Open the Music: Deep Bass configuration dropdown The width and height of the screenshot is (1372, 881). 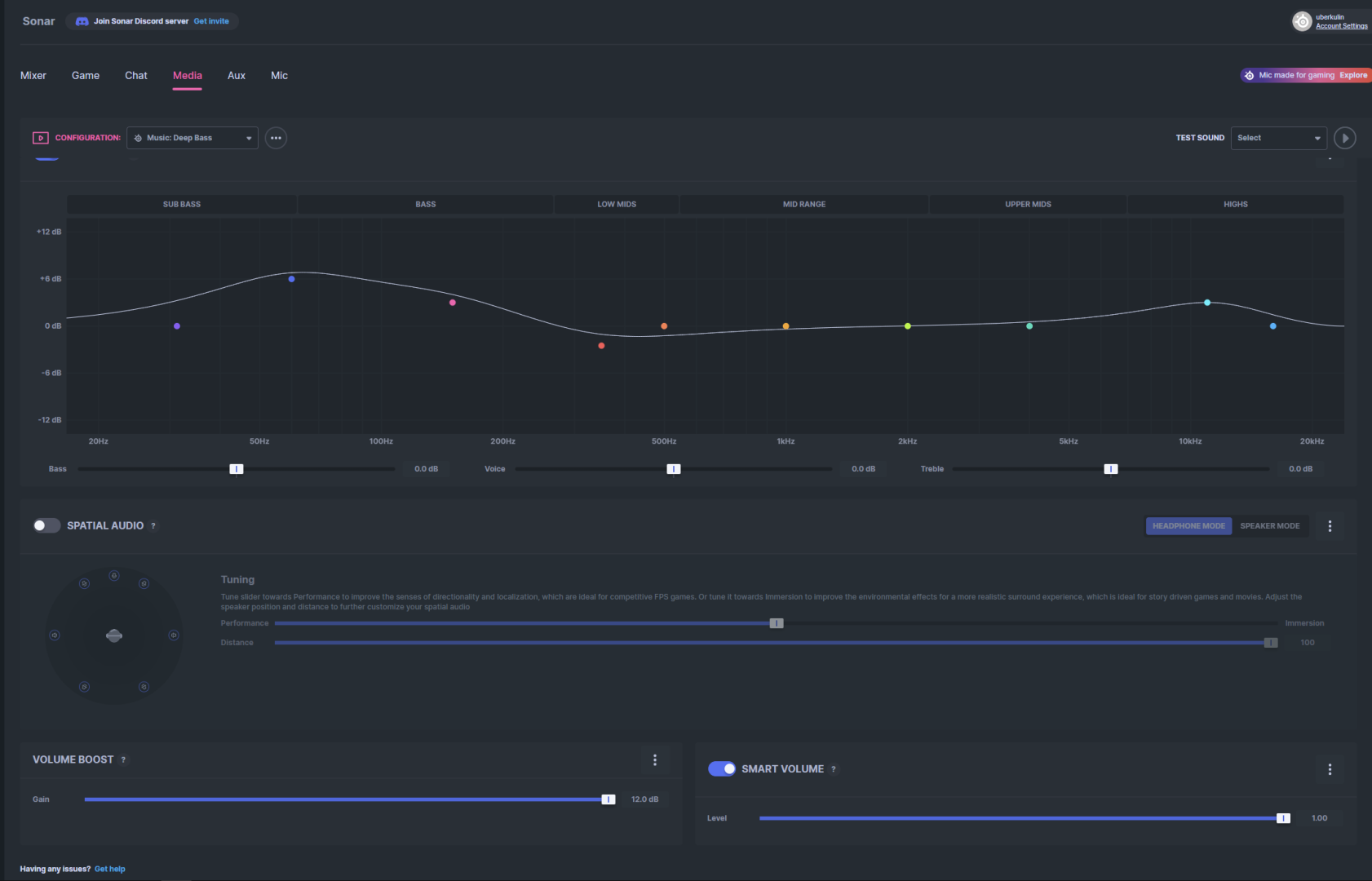point(193,138)
